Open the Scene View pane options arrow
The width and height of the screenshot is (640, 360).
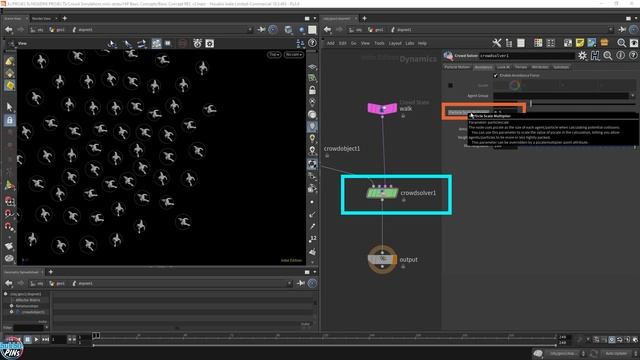pos(315,18)
